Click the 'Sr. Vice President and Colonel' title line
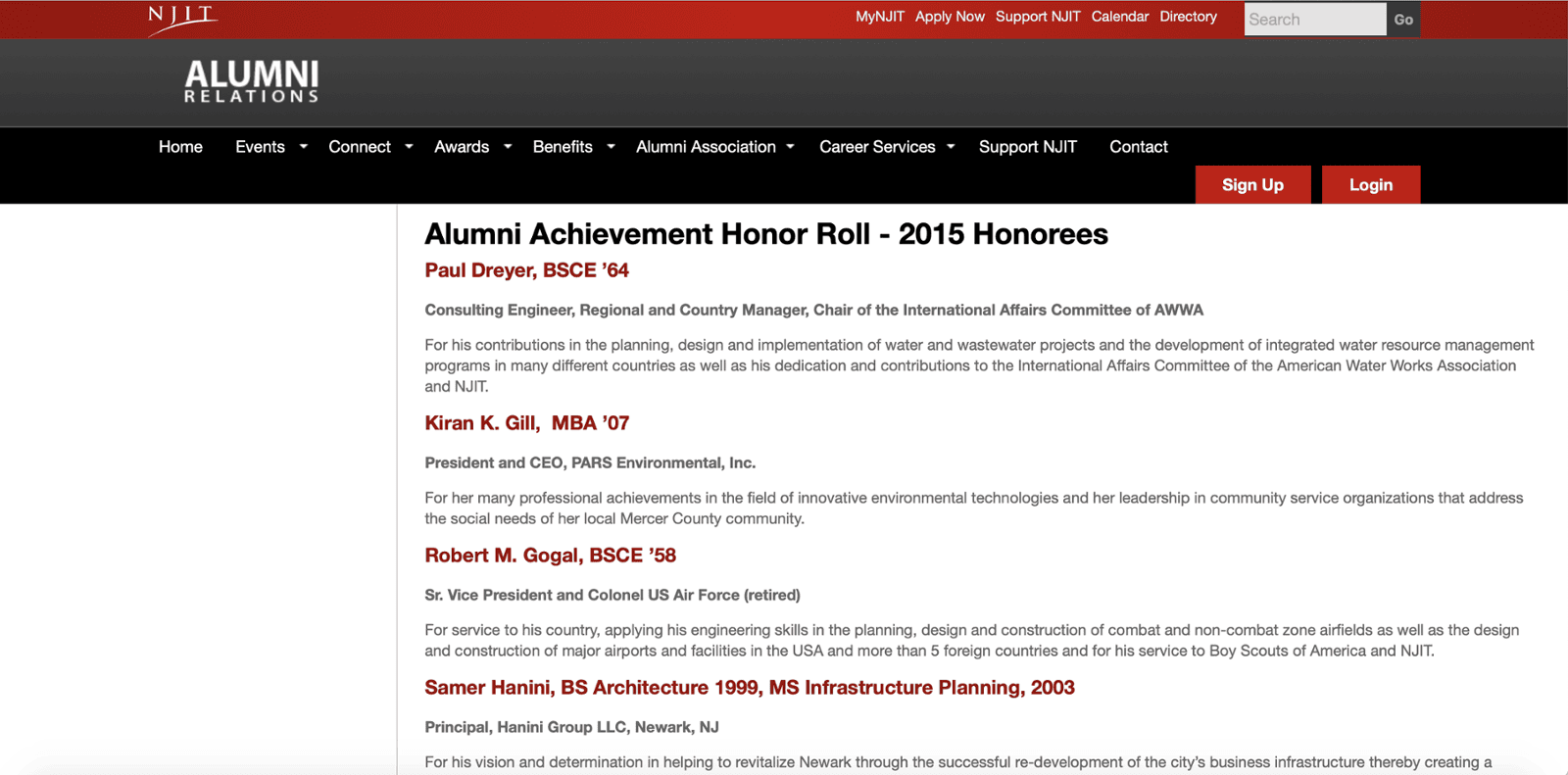 (612, 595)
